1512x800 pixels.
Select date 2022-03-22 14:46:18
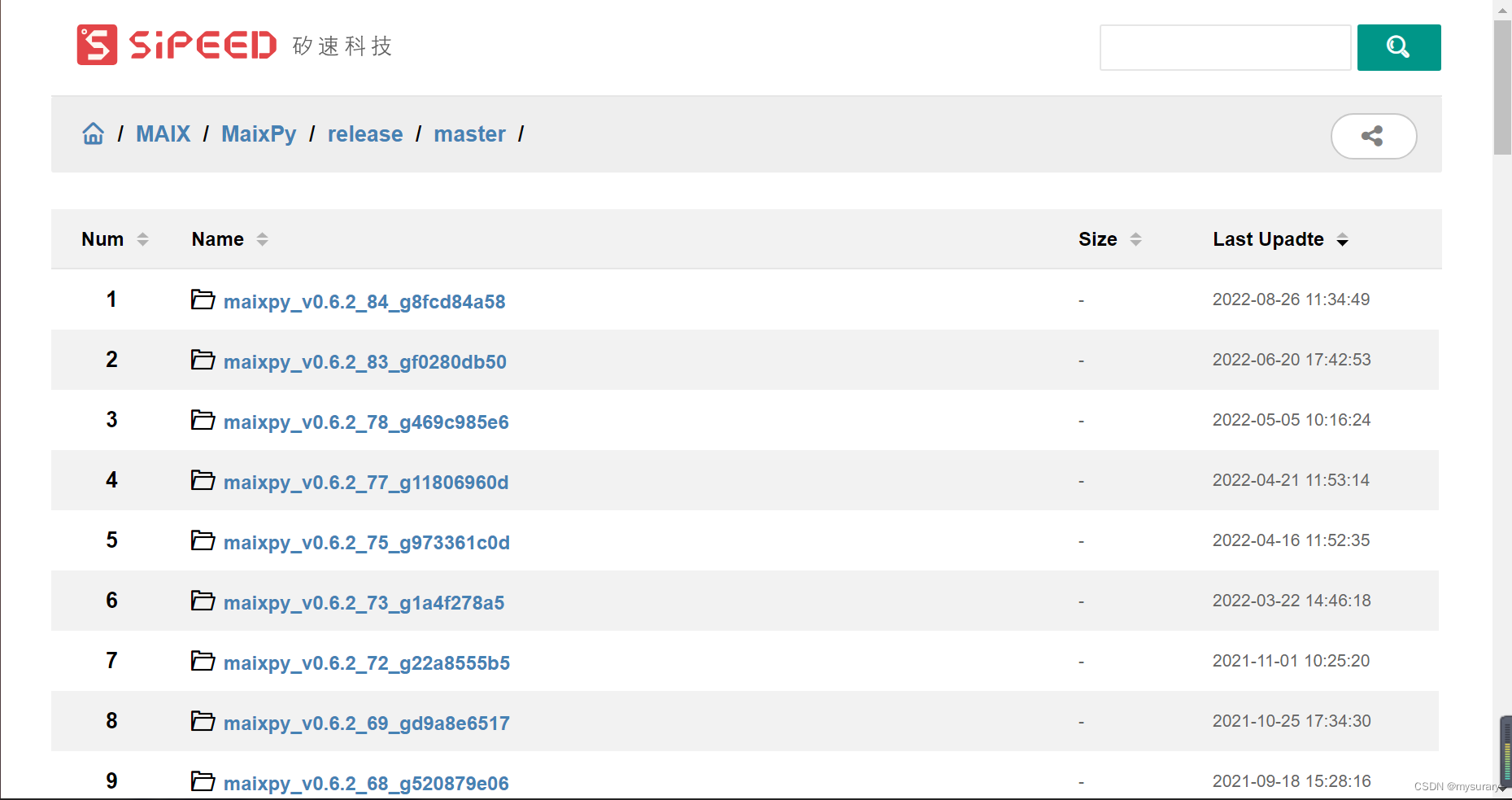pos(1292,601)
